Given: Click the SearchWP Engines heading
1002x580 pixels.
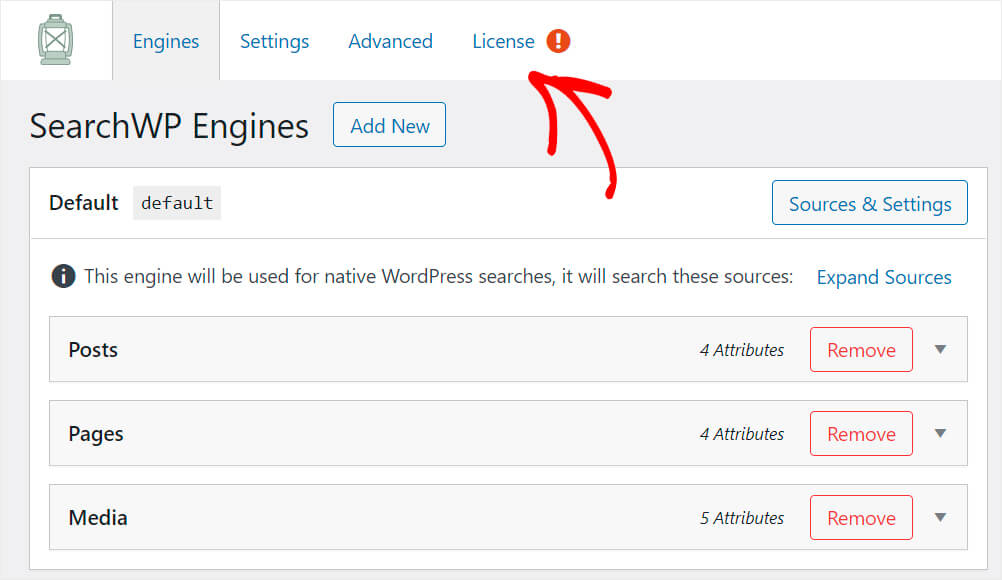Looking at the screenshot, I should pyautogui.click(x=169, y=126).
